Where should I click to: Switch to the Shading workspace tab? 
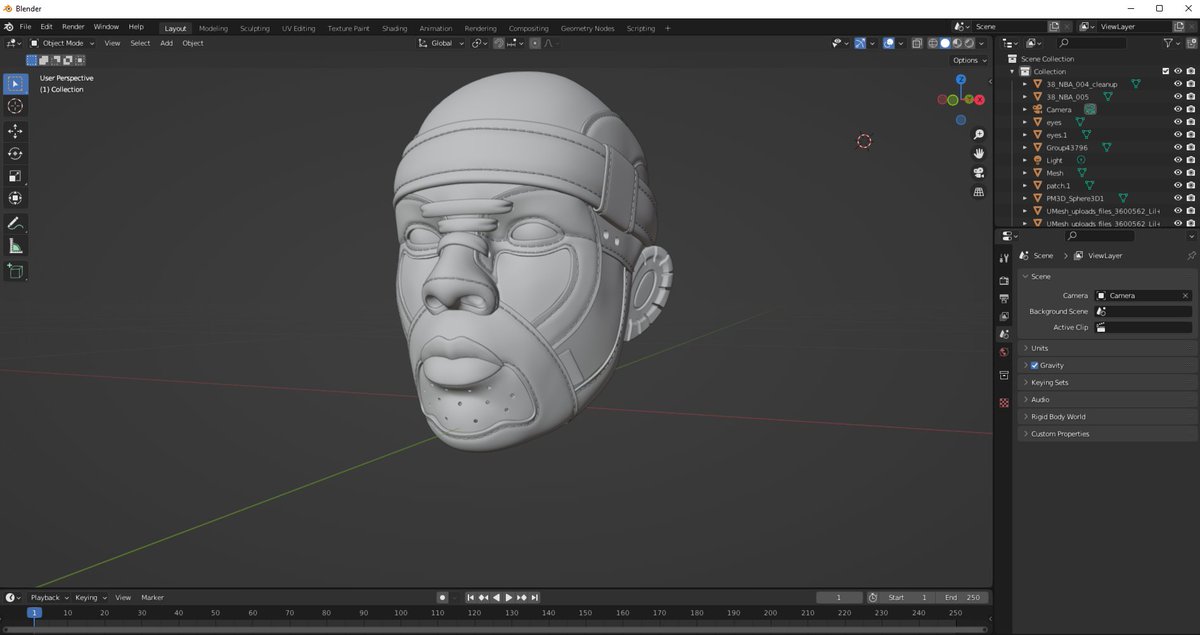[x=395, y=28]
